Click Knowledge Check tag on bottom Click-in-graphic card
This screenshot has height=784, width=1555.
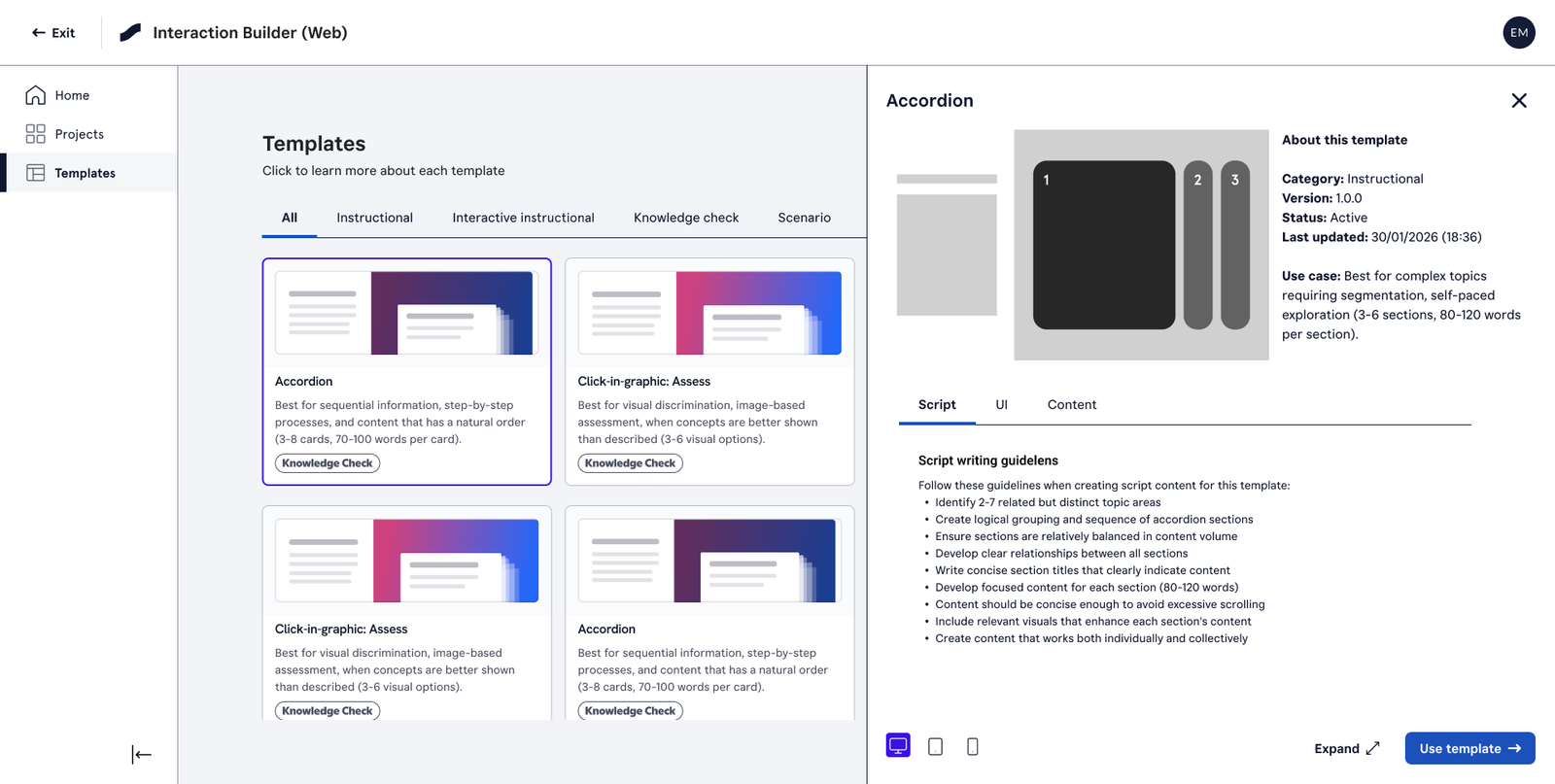pyautogui.click(x=328, y=711)
